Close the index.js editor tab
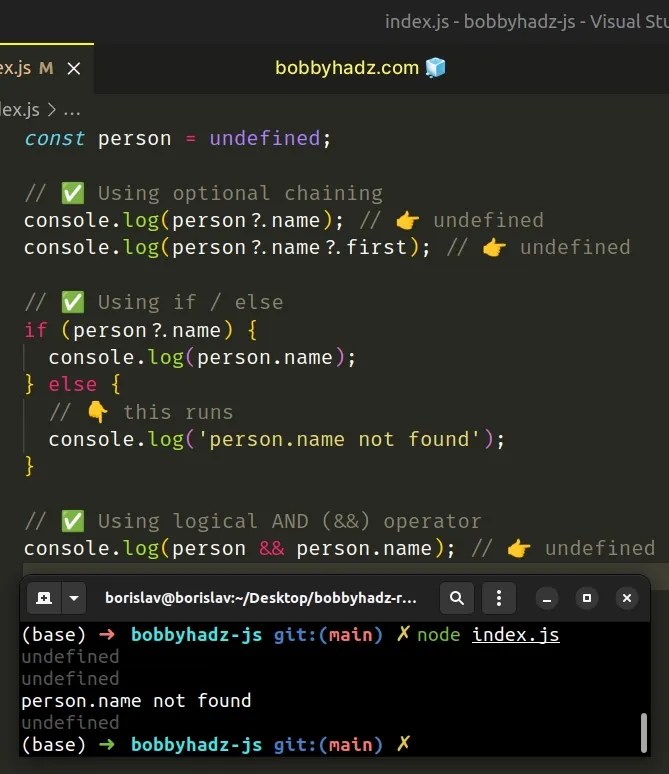This screenshot has width=669, height=774. pos(74,68)
